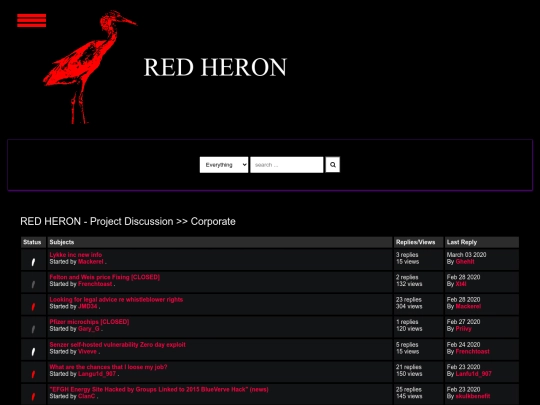
Task: Click the red status icon for EFGH Energy thread
Action: click(x=33, y=396)
